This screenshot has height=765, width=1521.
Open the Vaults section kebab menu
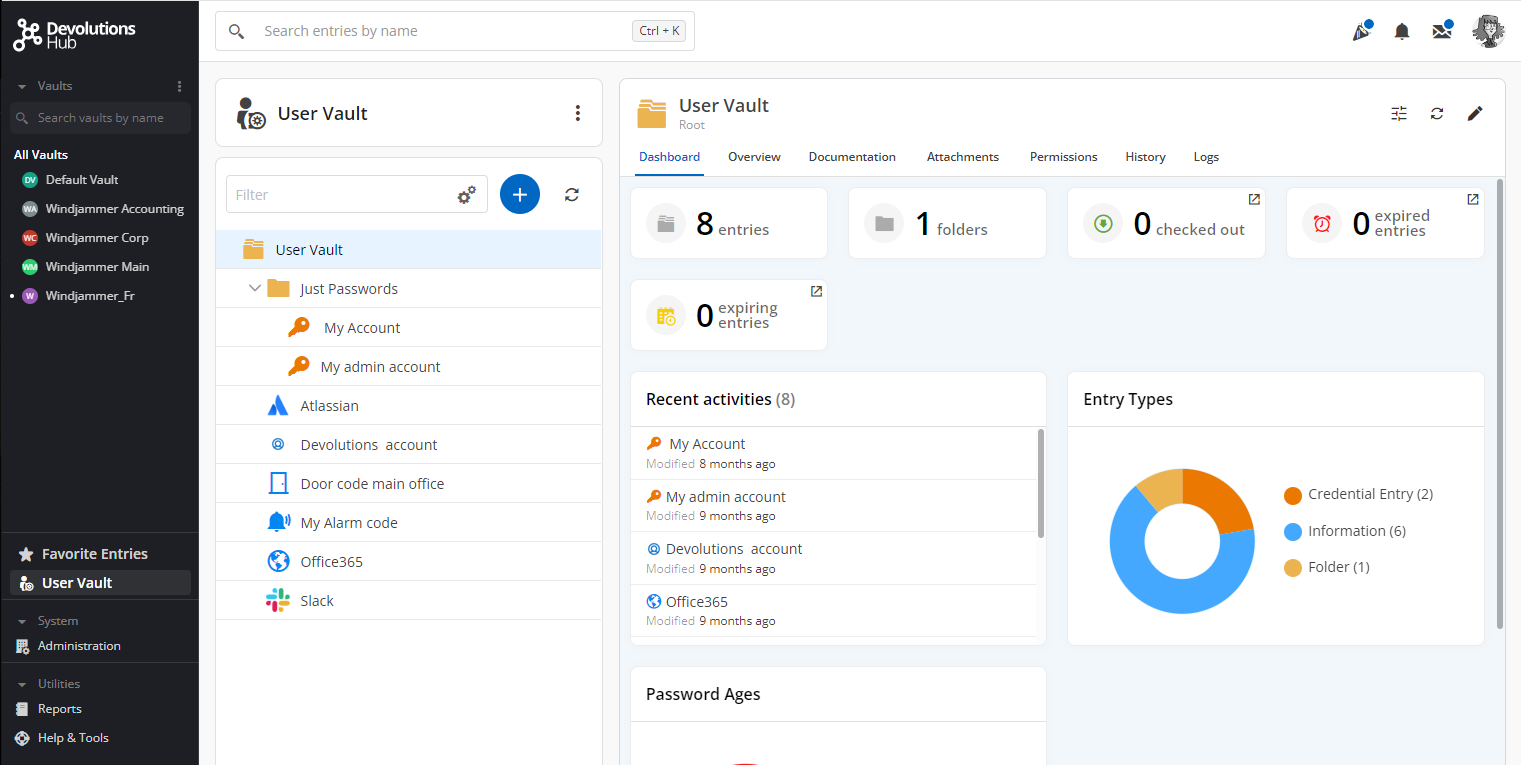(x=180, y=86)
